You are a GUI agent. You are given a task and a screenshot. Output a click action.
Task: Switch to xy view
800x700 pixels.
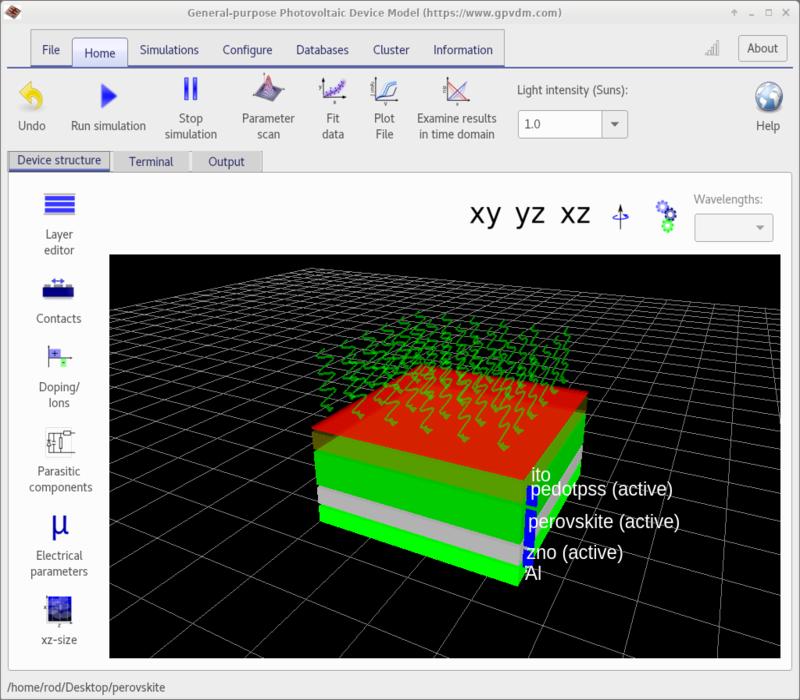pos(485,215)
